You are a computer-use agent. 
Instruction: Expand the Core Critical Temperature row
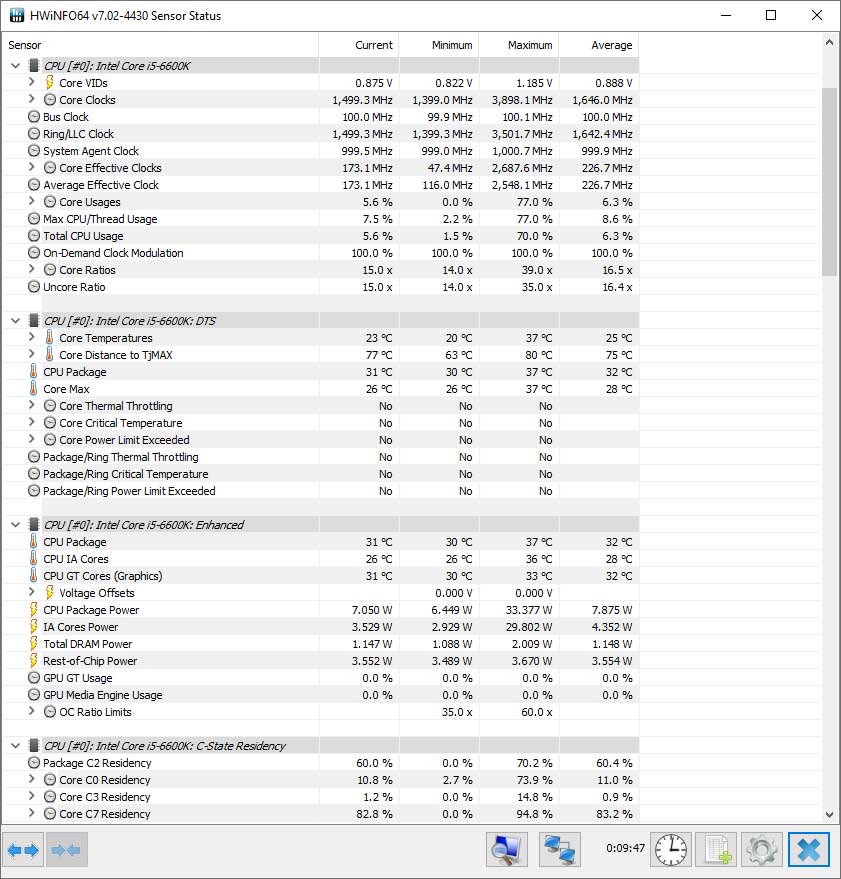(x=31, y=422)
